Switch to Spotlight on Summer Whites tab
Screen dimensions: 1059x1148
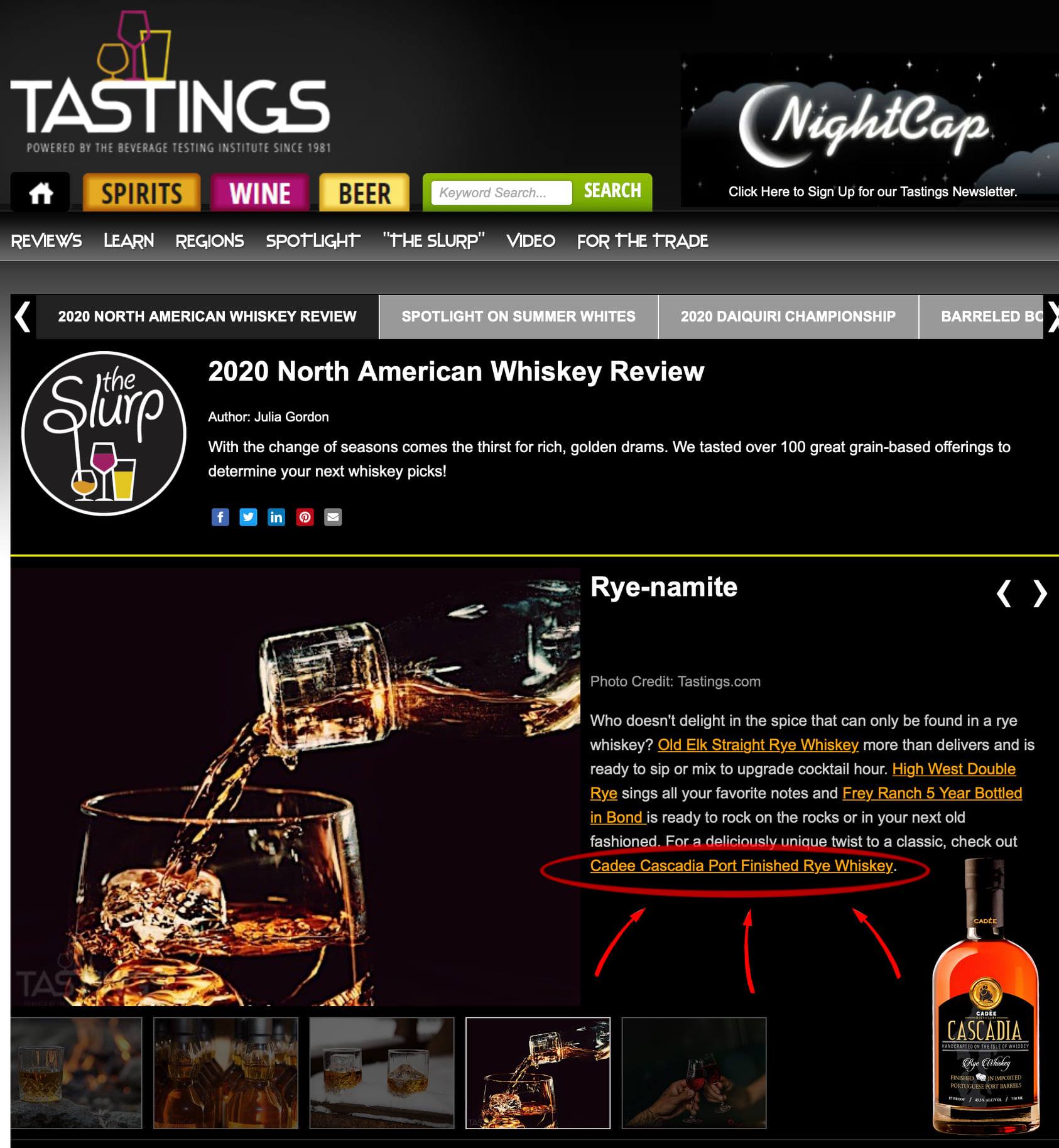(518, 317)
